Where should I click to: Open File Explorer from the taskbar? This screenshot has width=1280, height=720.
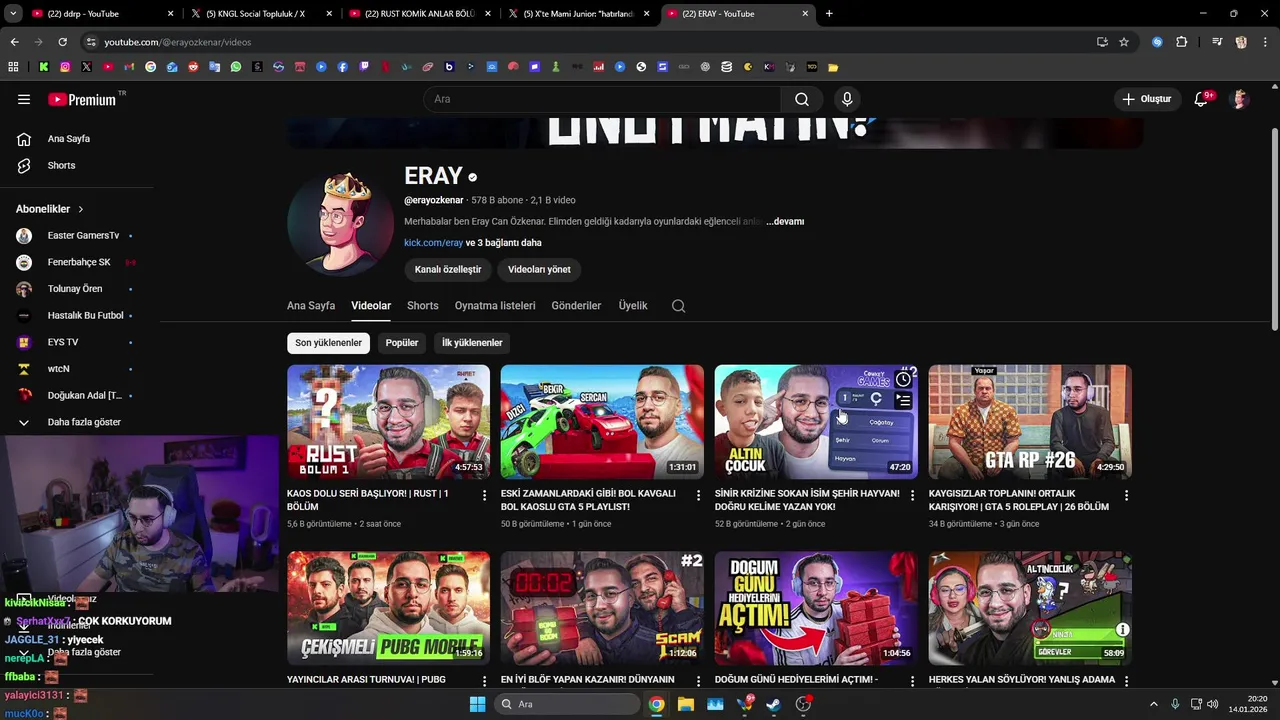pos(685,704)
